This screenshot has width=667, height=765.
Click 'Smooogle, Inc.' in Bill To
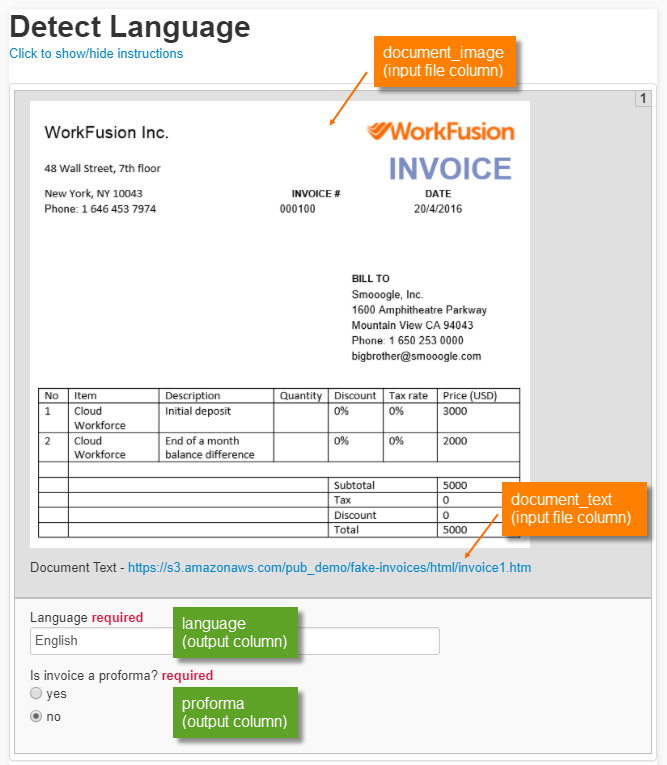click(387, 295)
